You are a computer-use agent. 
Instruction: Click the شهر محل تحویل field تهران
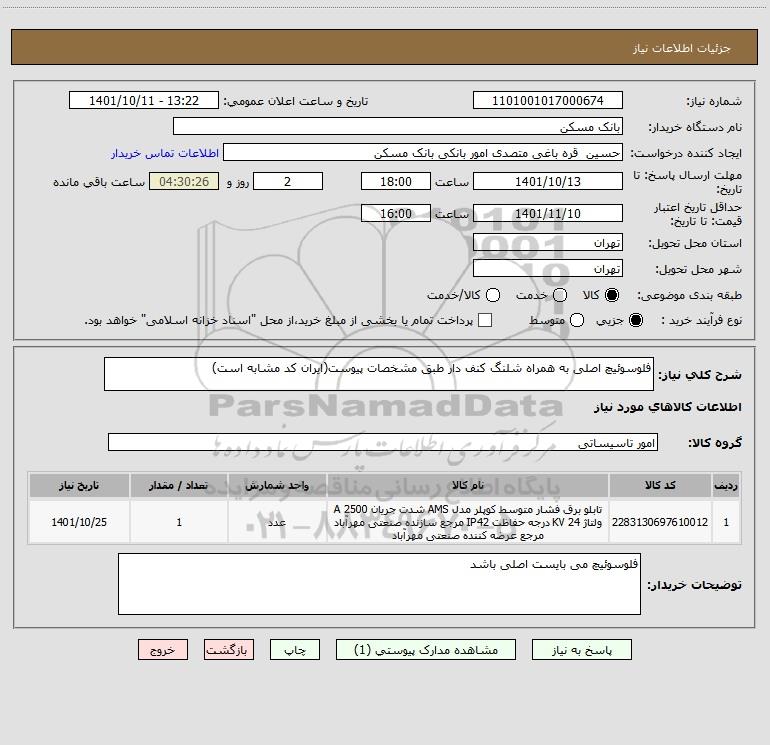[x=548, y=269]
